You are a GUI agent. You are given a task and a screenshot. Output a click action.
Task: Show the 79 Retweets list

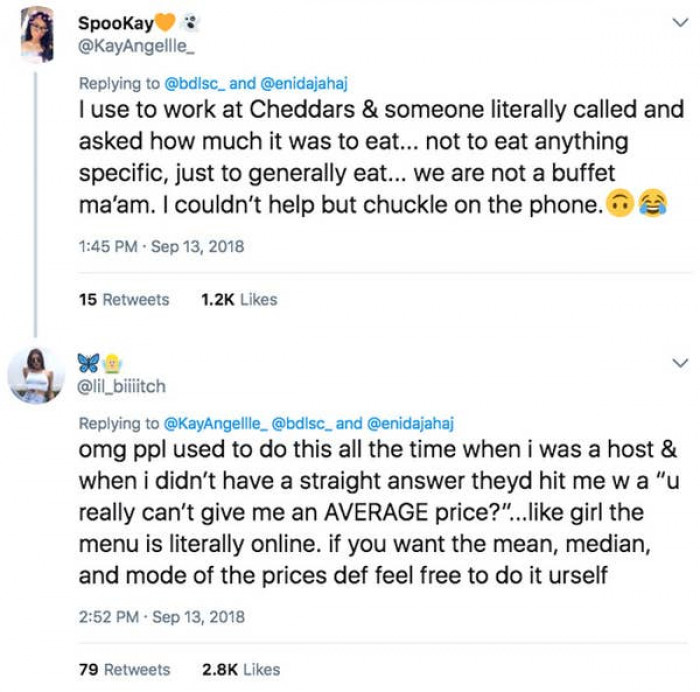pyautogui.click(x=124, y=669)
